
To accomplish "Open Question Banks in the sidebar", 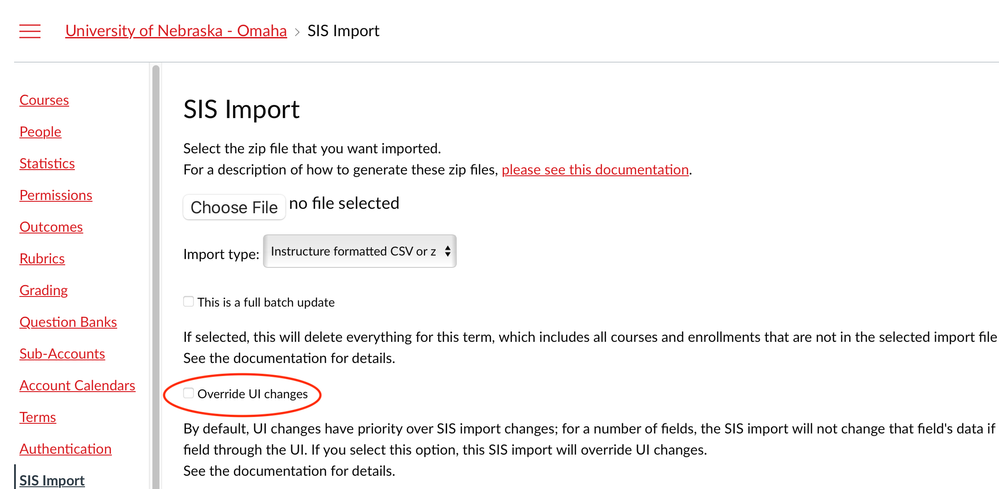I will click(x=68, y=322).
